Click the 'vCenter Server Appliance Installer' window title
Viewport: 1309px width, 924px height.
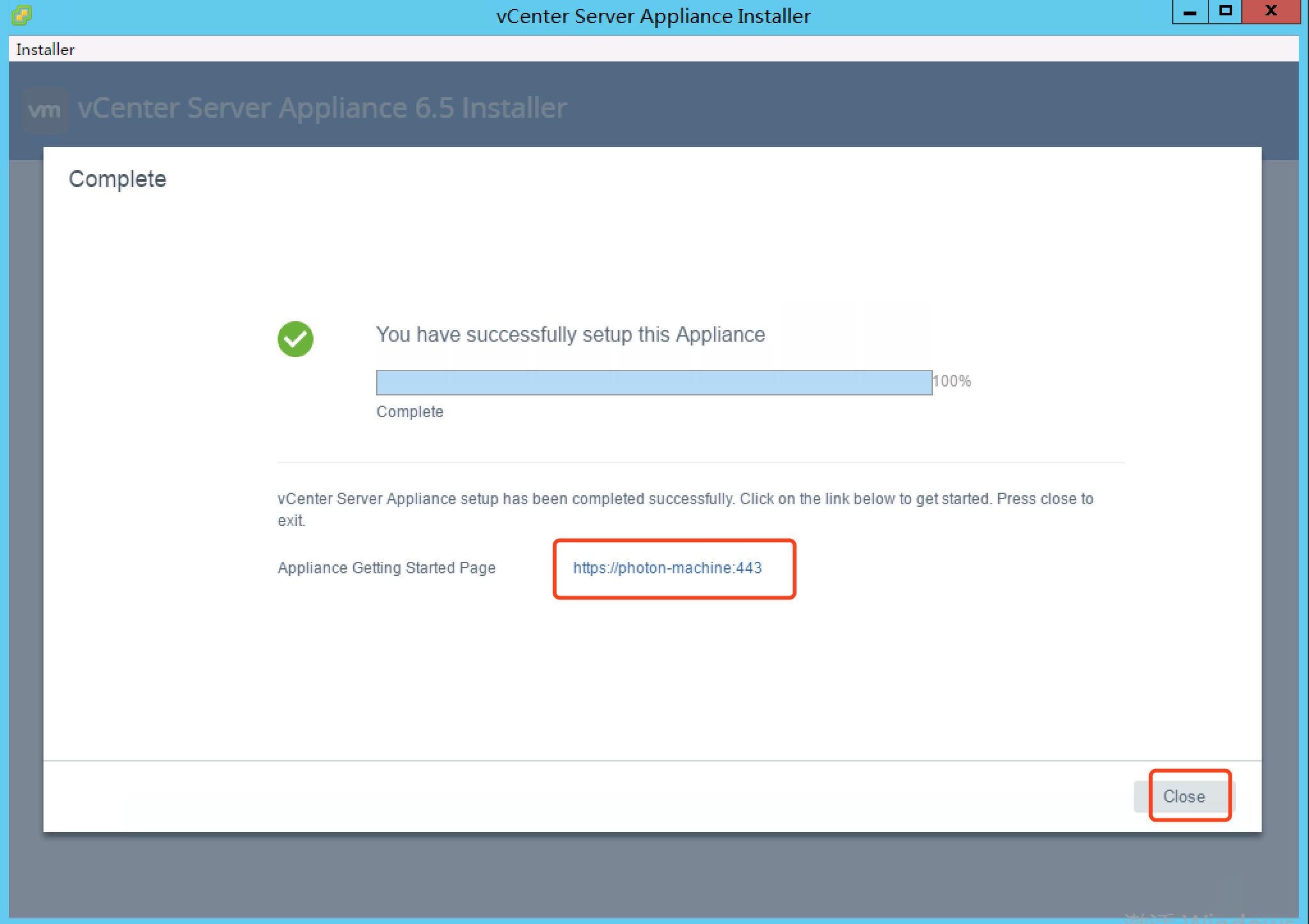click(653, 16)
